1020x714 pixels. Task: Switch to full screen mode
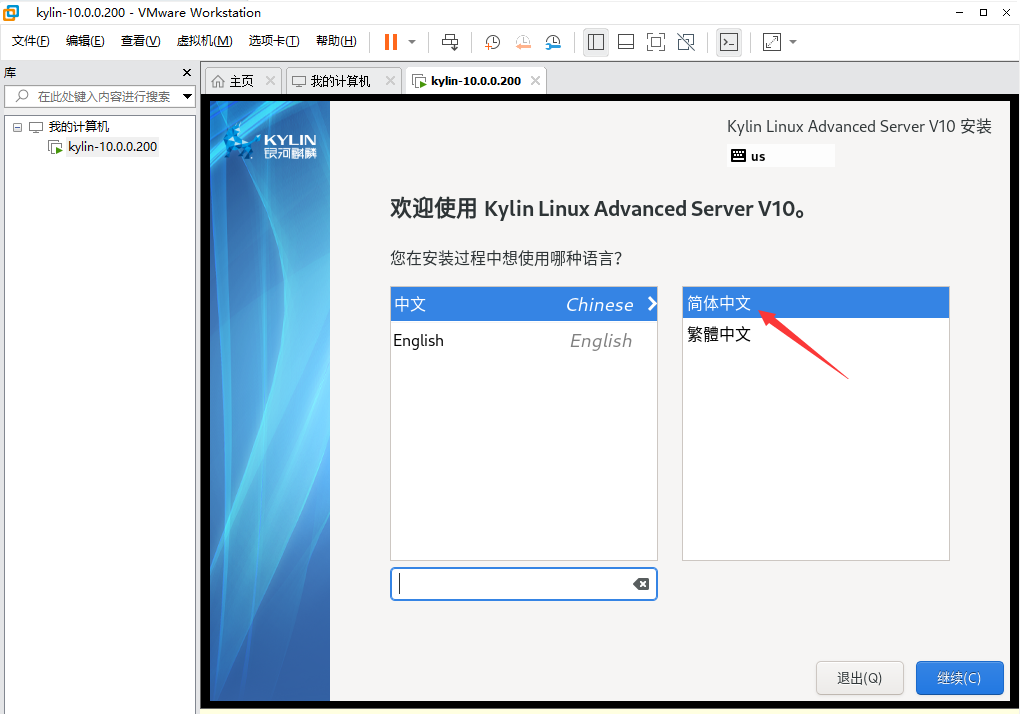656,42
